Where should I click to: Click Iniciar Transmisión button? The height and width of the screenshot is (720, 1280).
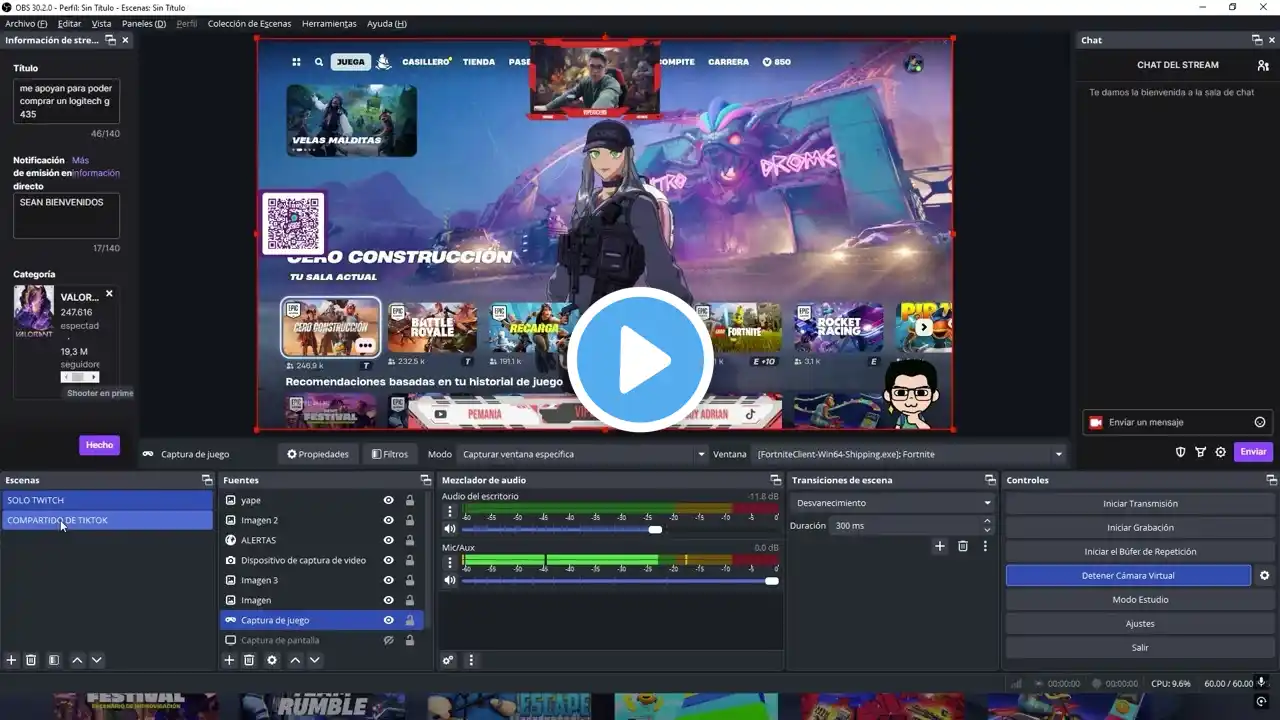pyautogui.click(x=1140, y=504)
